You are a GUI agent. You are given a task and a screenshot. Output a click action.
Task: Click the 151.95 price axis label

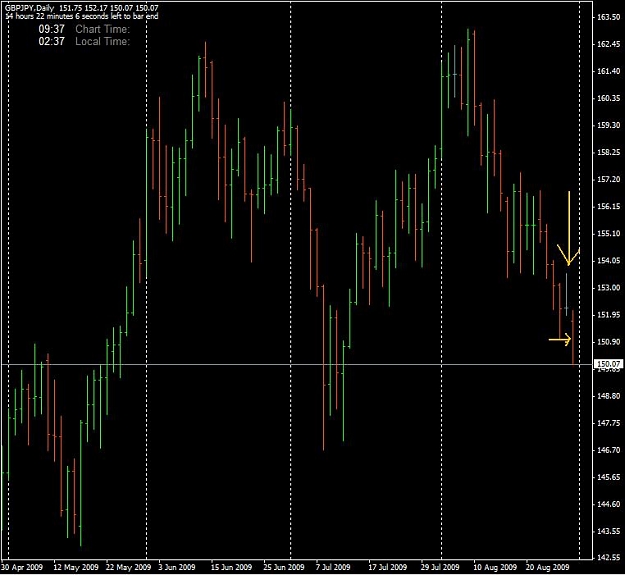click(609, 315)
